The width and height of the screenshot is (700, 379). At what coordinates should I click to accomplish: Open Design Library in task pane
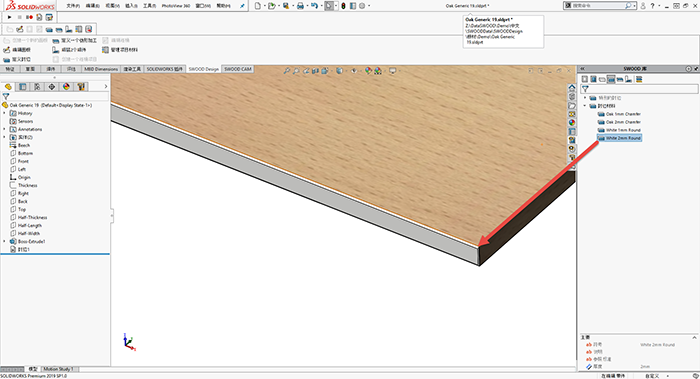tap(572, 97)
